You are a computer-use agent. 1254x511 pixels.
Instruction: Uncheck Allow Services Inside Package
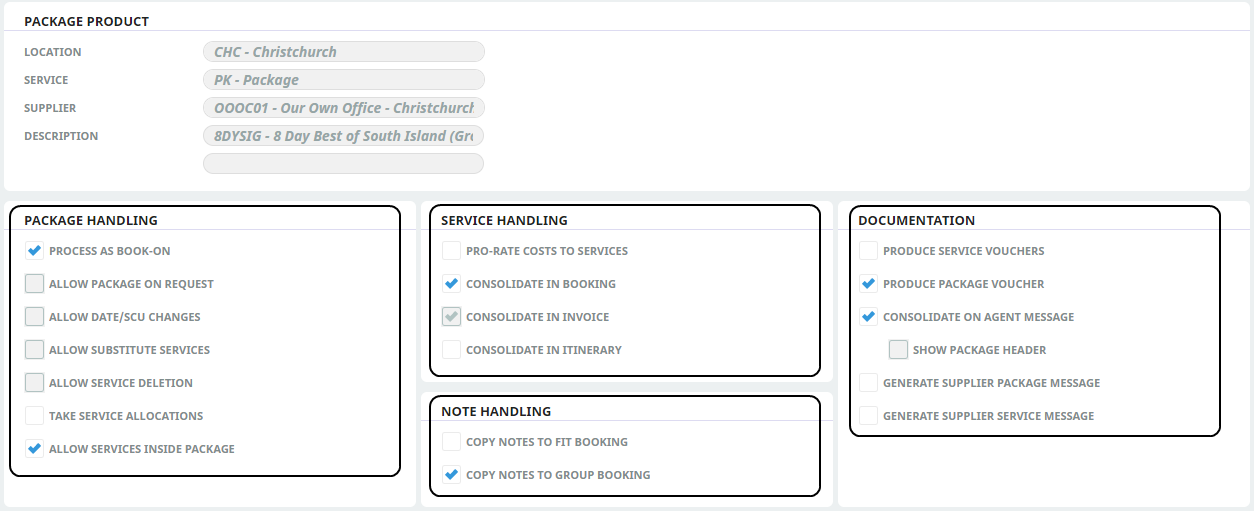34,449
